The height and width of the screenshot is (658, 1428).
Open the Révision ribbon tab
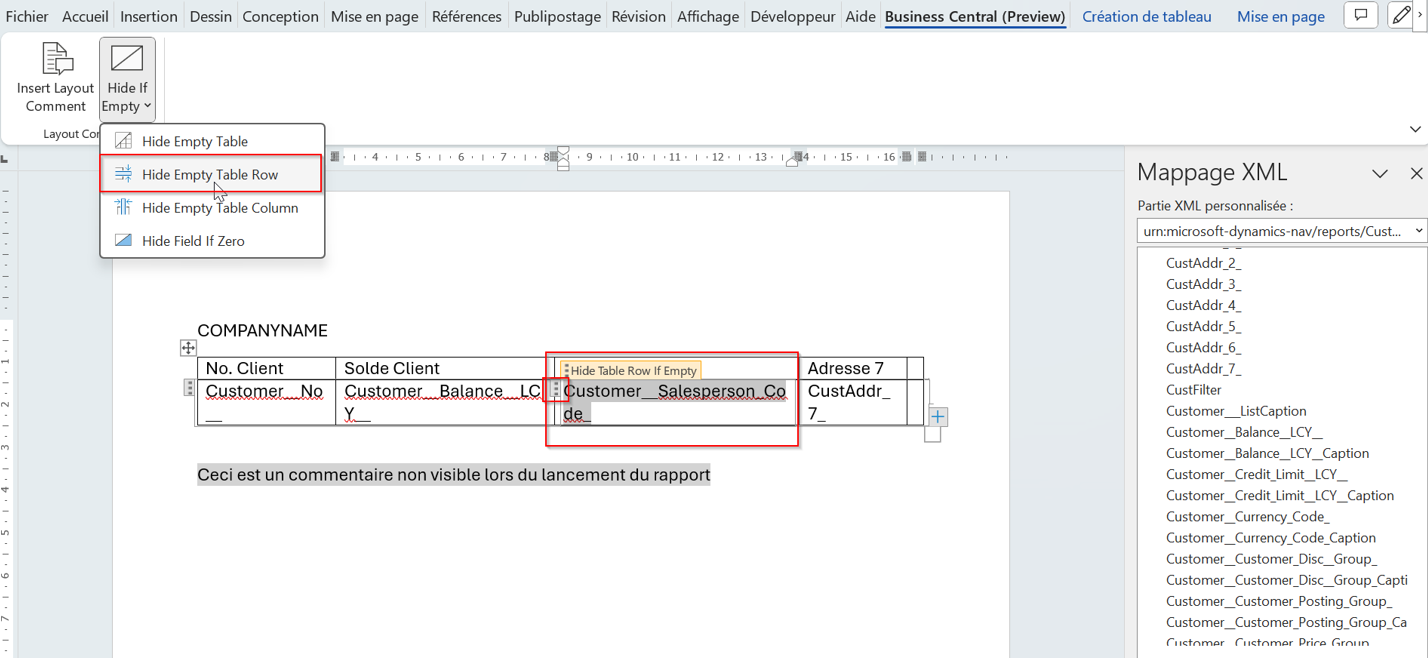tap(638, 17)
